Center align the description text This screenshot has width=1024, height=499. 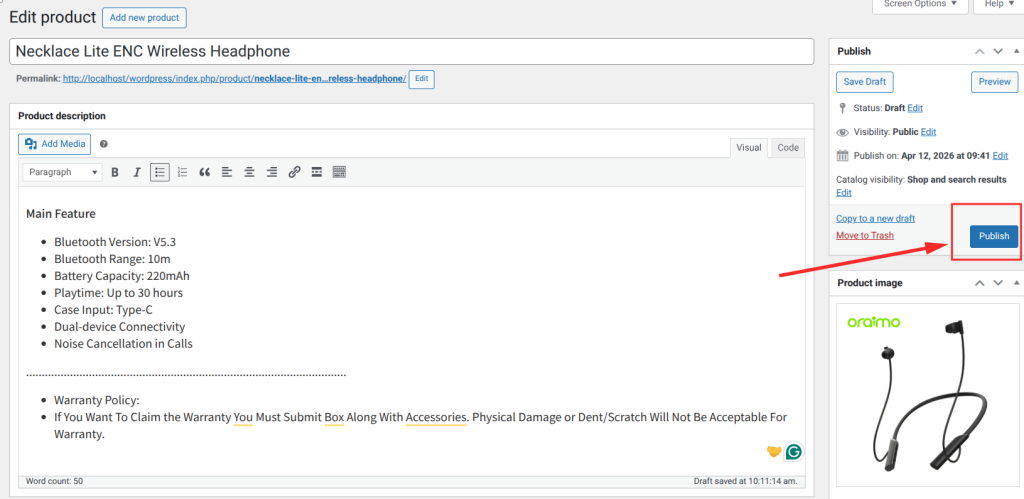(x=249, y=172)
